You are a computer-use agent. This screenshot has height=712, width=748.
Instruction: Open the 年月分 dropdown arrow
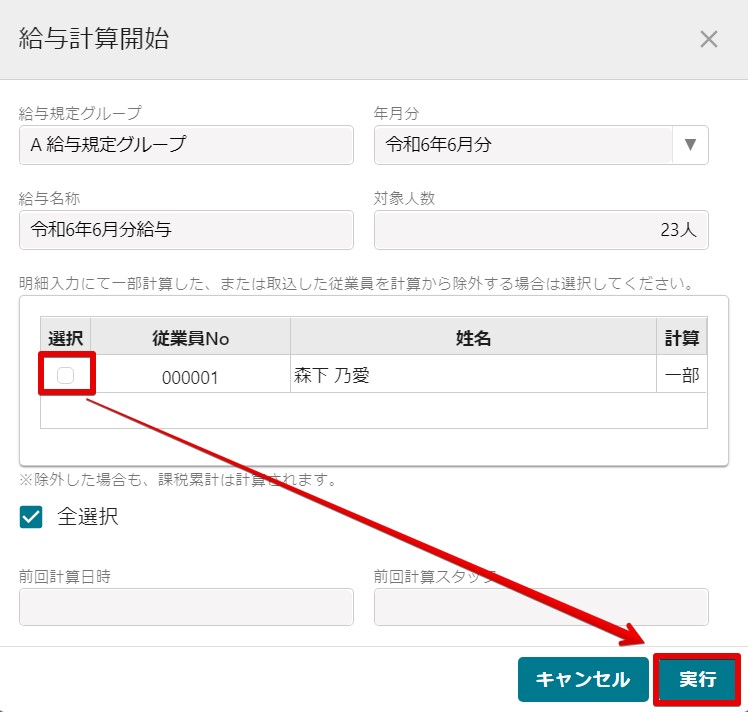tap(690, 145)
